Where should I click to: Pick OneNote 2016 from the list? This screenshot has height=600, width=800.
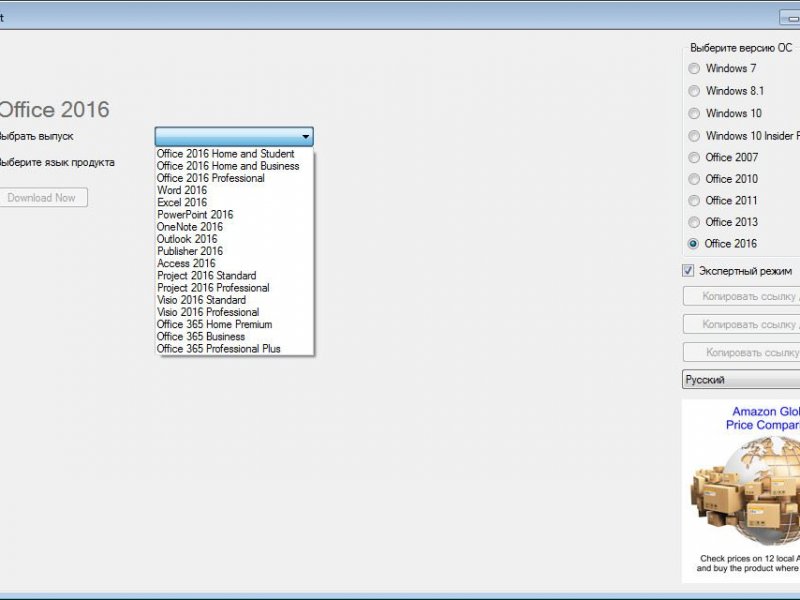click(234, 227)
